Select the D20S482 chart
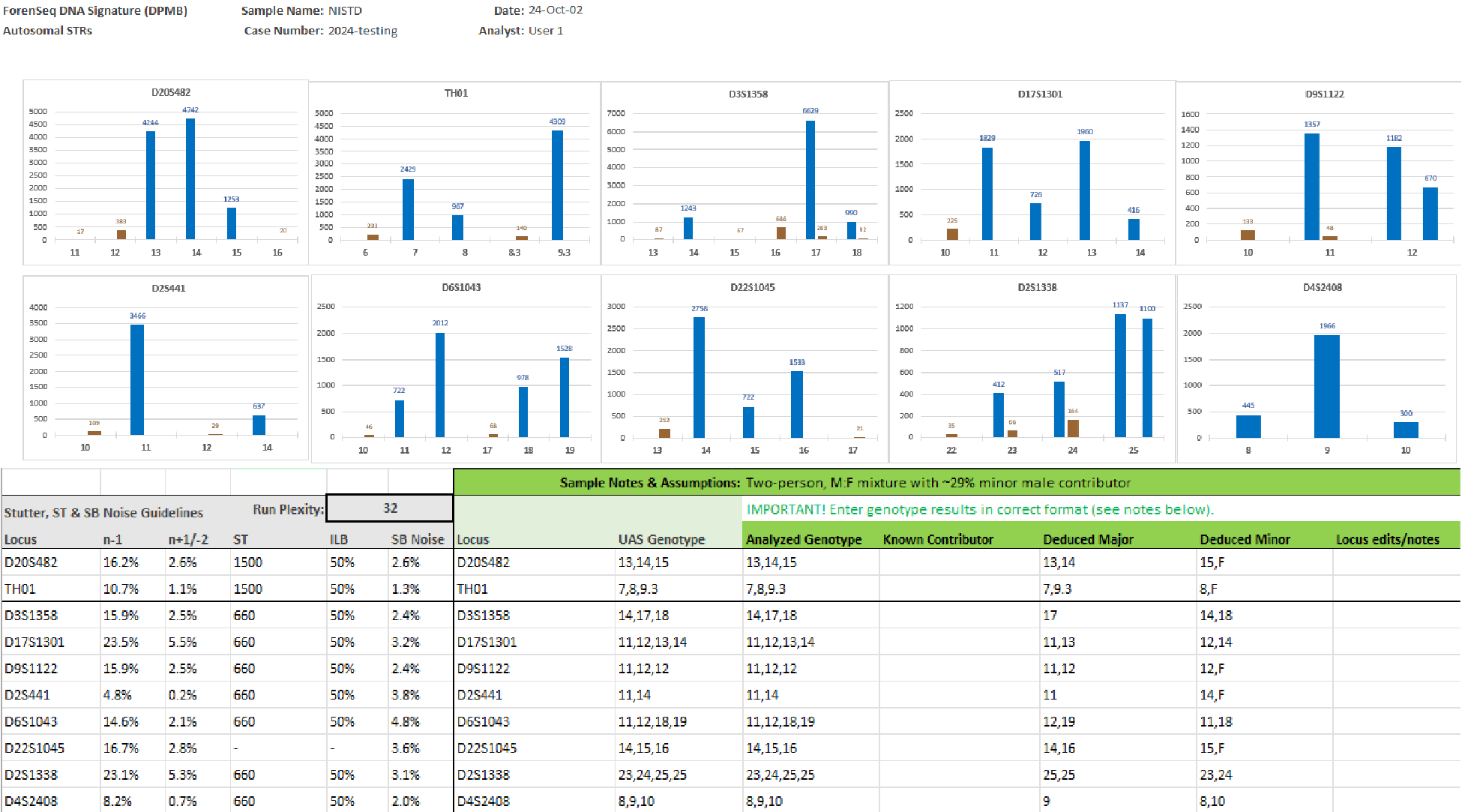Viewport: 1462px width, 812px height. tap(166, 172)
